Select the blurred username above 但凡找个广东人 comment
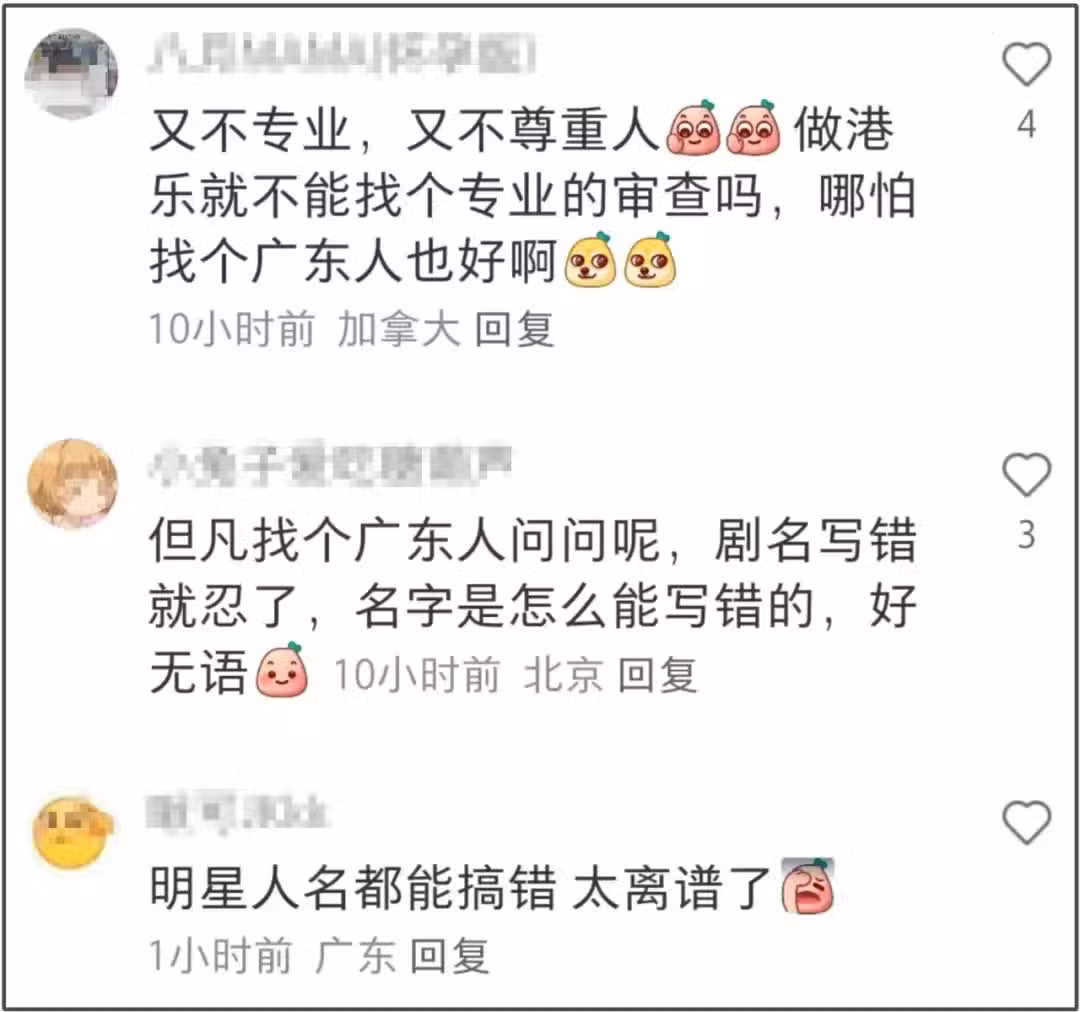The height and width of the screenshot is (1012, 1080). tap(331, 466)
